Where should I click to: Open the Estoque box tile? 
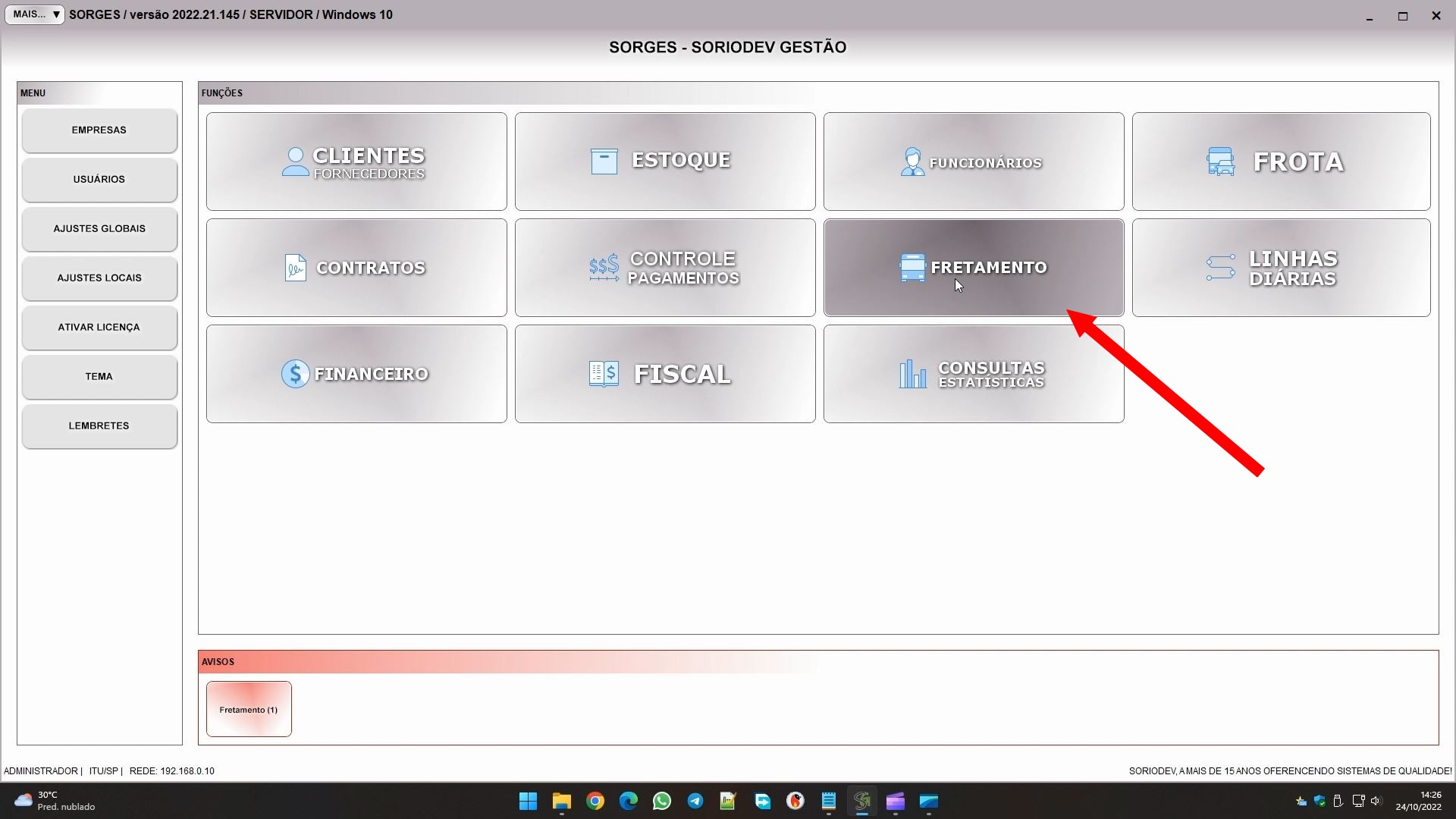coord(665,162)
